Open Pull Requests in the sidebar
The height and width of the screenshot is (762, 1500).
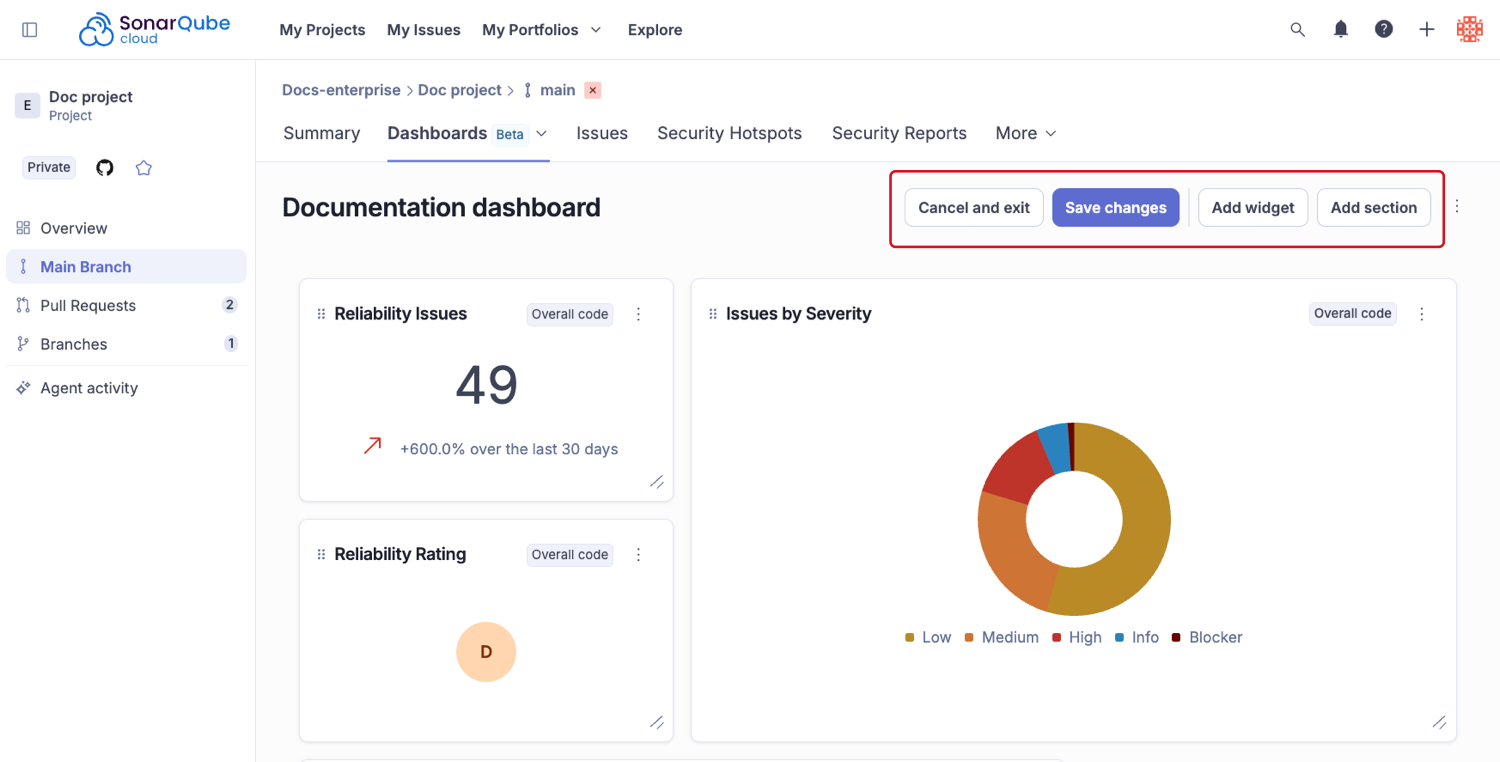(x=88, y=306)
